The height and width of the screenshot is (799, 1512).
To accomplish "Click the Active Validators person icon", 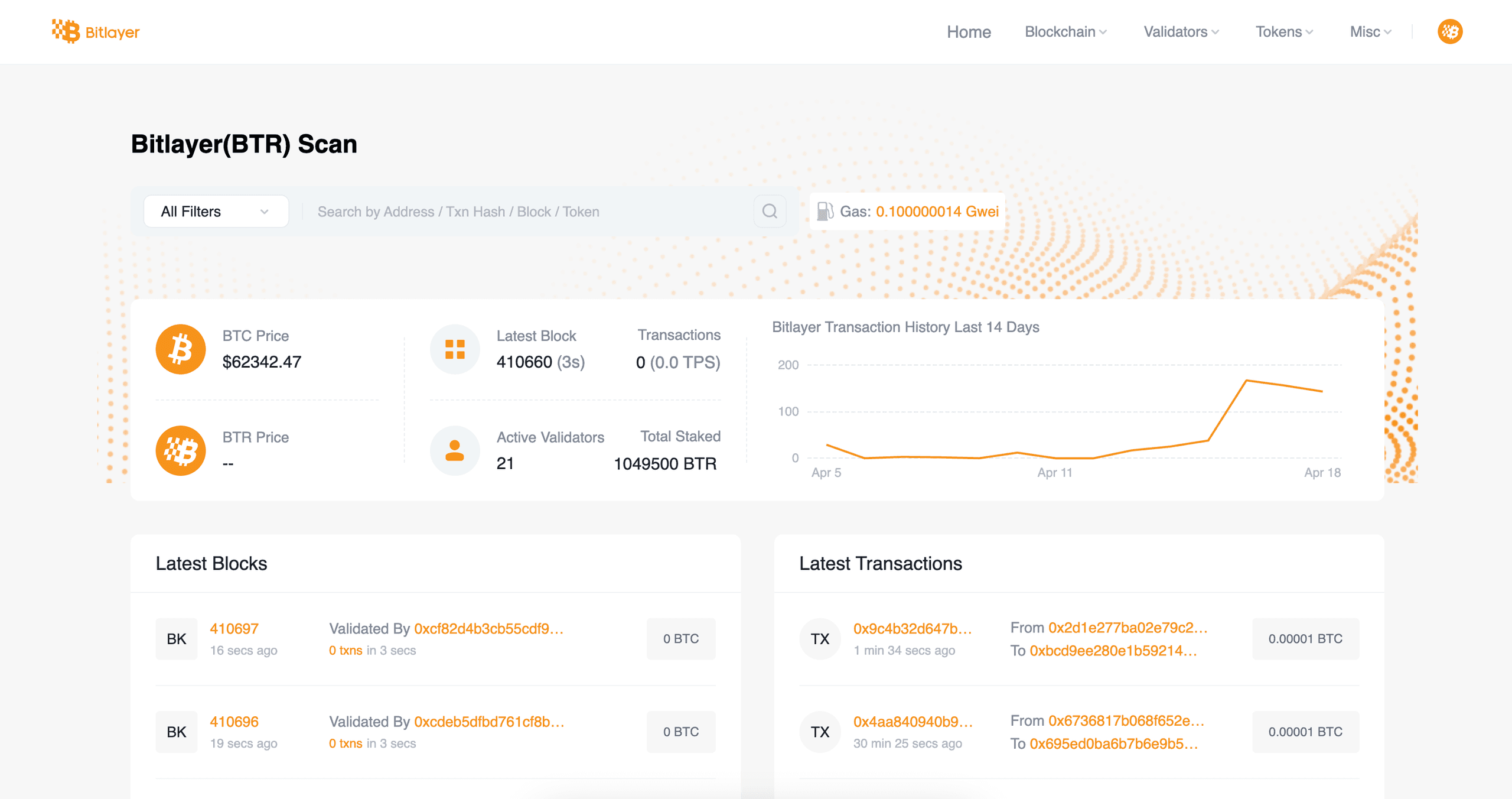I will pos(455,450).
